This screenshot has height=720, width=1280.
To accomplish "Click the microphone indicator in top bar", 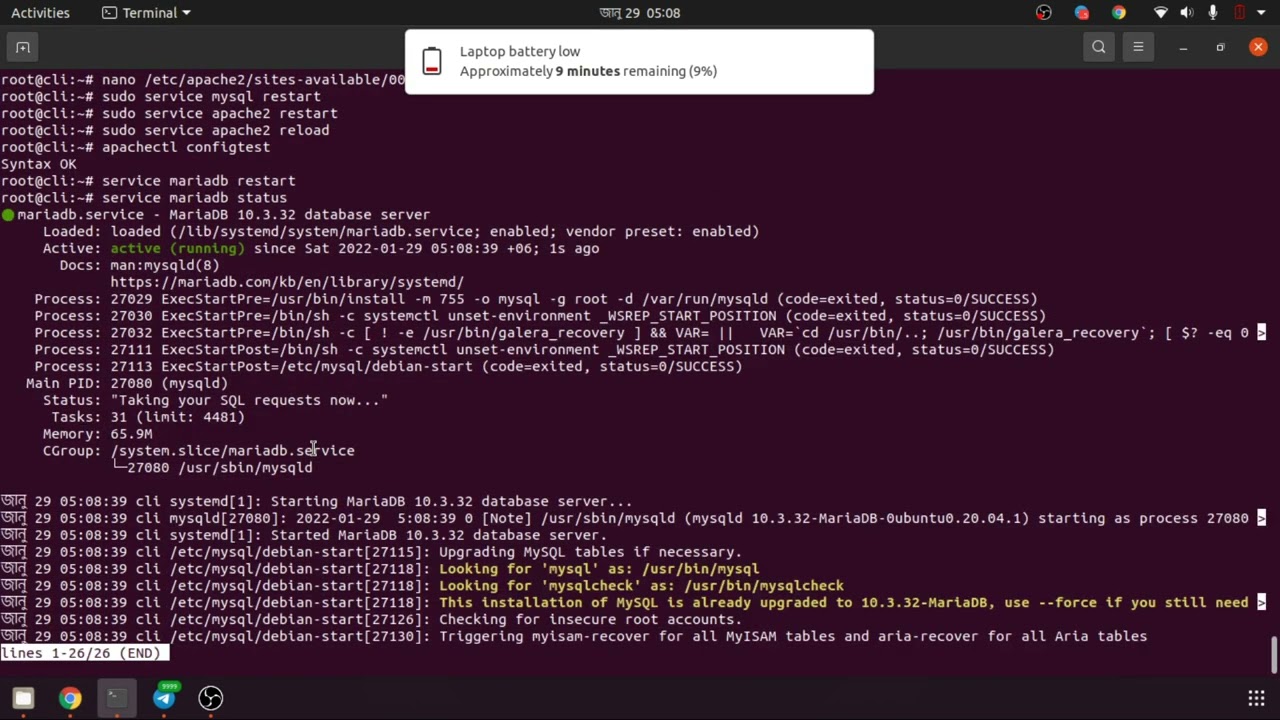I will [1213, 13].
